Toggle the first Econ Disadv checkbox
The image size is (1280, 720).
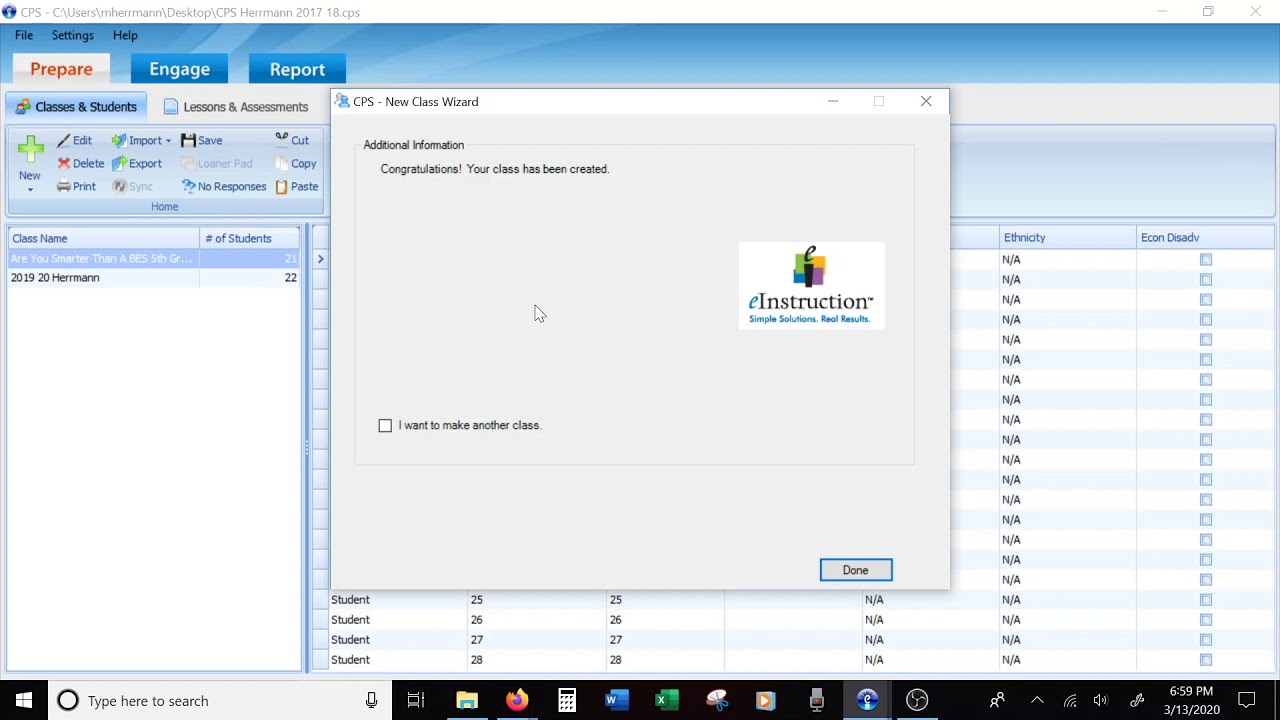click(x=1206, y=260)
